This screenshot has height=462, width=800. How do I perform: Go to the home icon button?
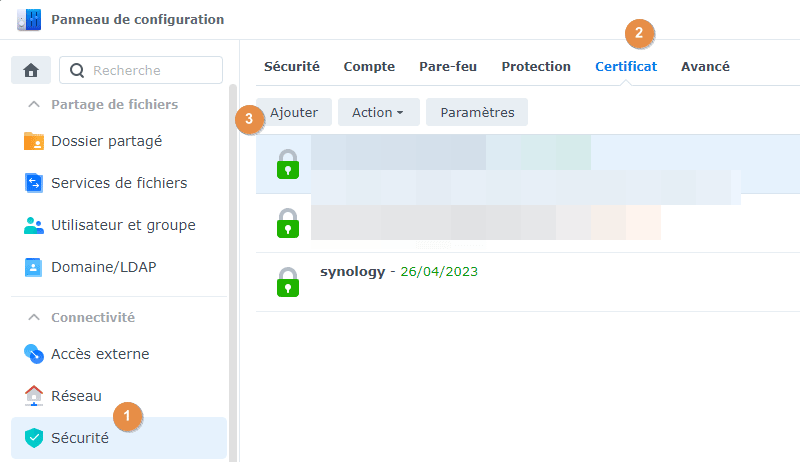click(31, 70)
